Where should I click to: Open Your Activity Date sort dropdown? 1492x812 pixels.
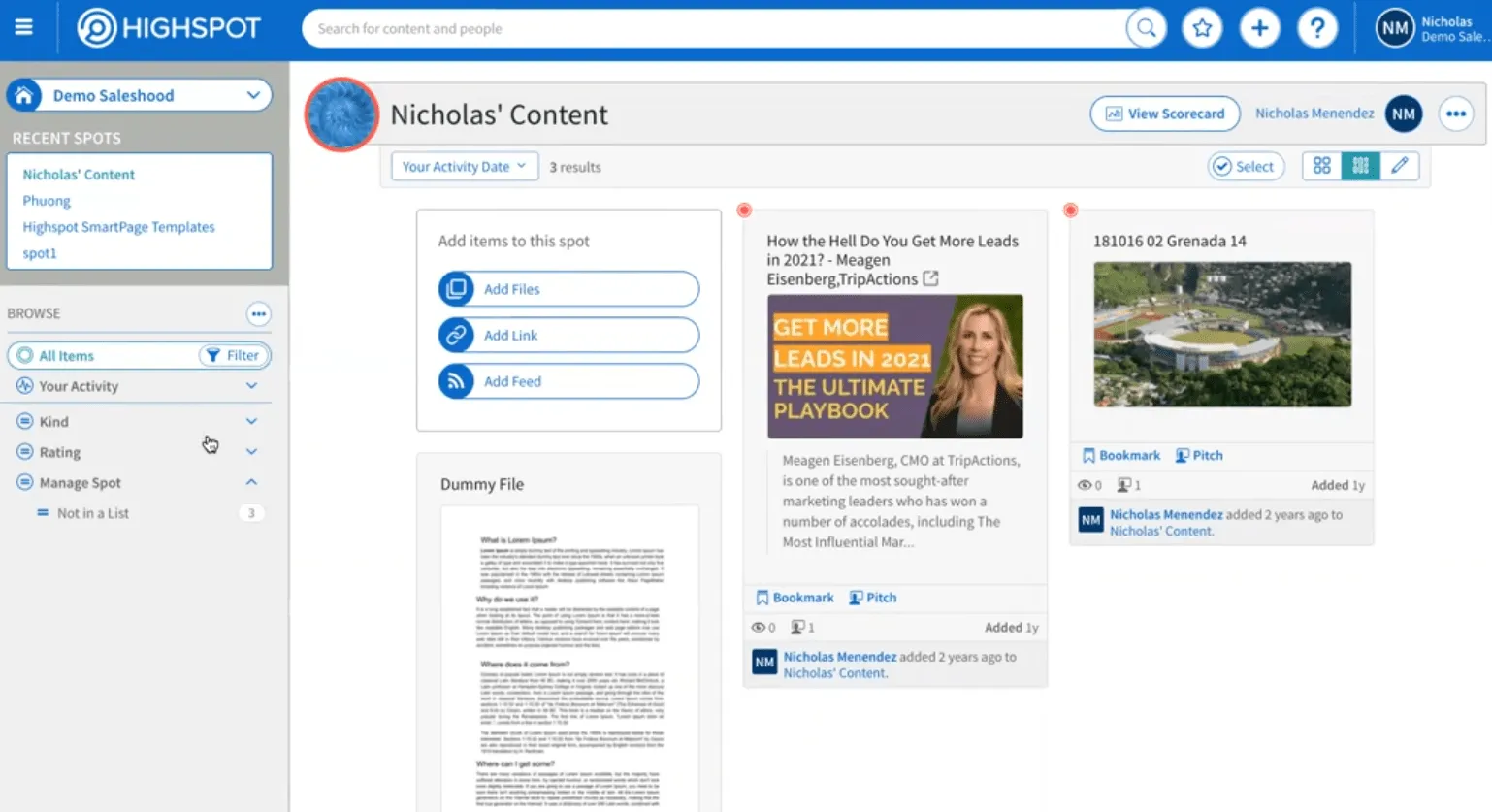[464, 166]
